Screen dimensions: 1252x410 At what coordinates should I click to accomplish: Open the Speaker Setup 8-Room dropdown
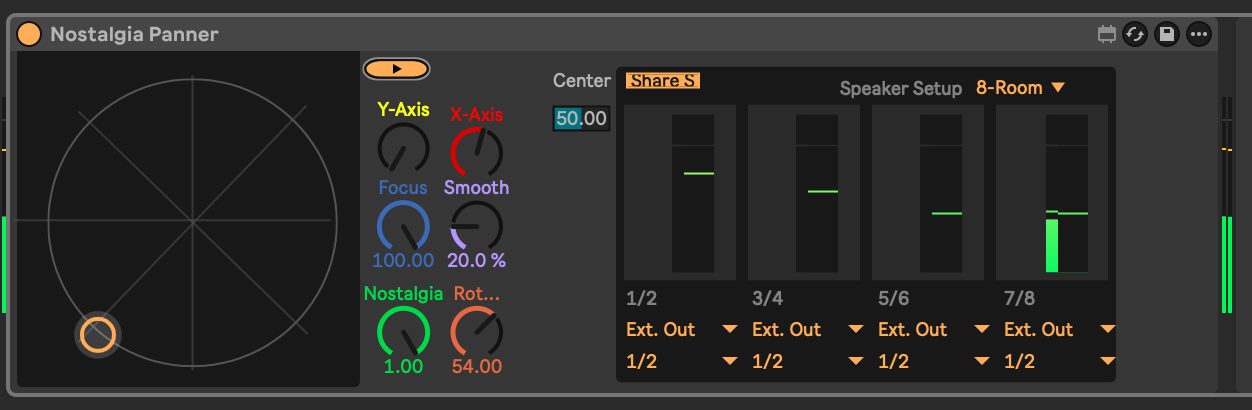point(1020,88)
